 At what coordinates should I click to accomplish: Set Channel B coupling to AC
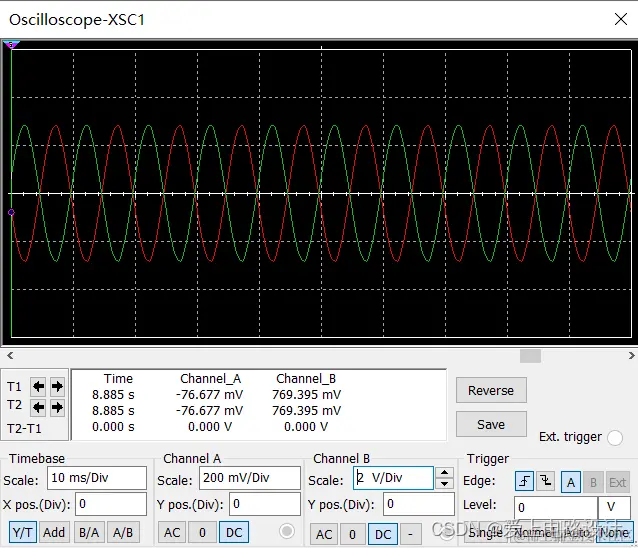point(324,534)
